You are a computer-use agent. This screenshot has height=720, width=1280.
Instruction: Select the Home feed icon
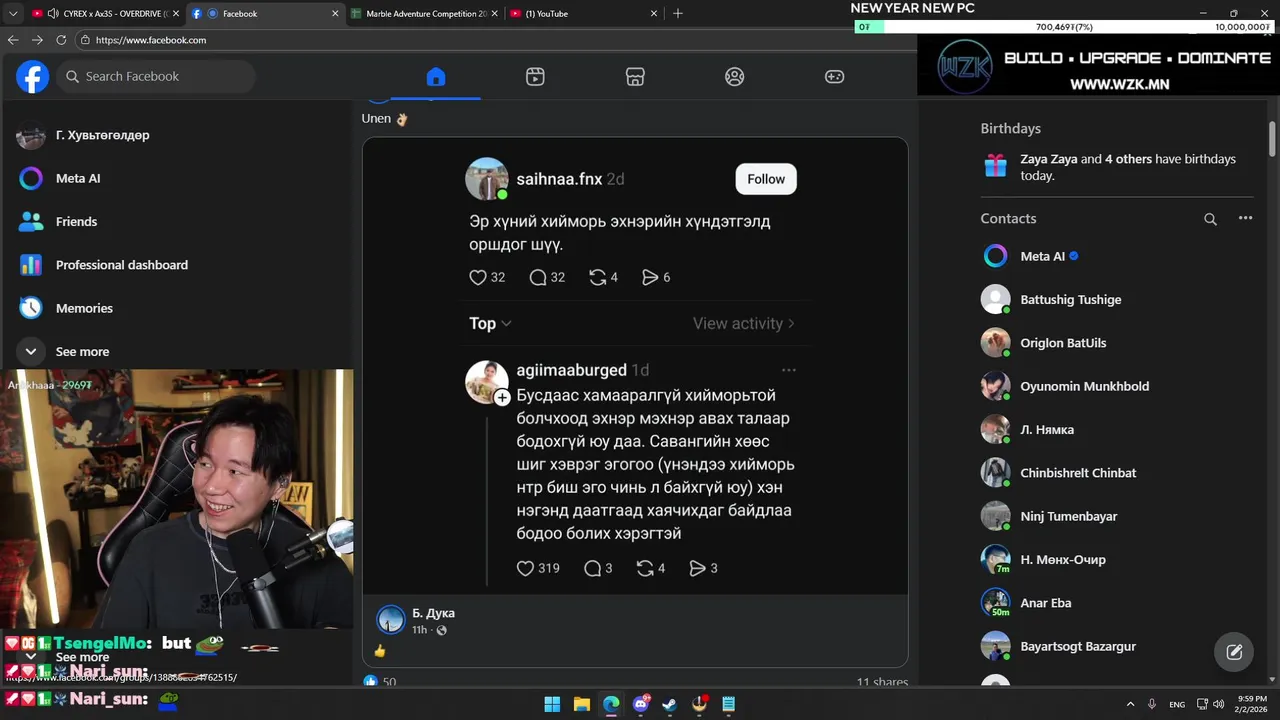point(435,77)
